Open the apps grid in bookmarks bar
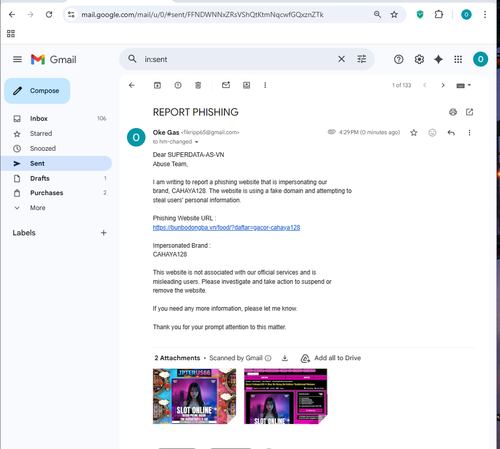The width and height of the screenshot is (500, 449). tap(11, 34)
